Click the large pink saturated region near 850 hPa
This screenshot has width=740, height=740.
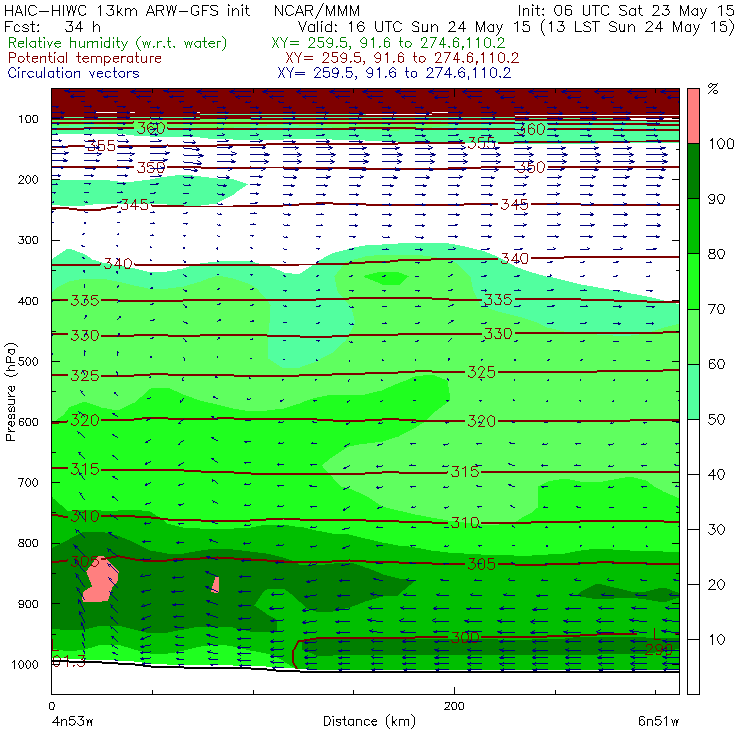pyautogui.click(x=101, y=580)
